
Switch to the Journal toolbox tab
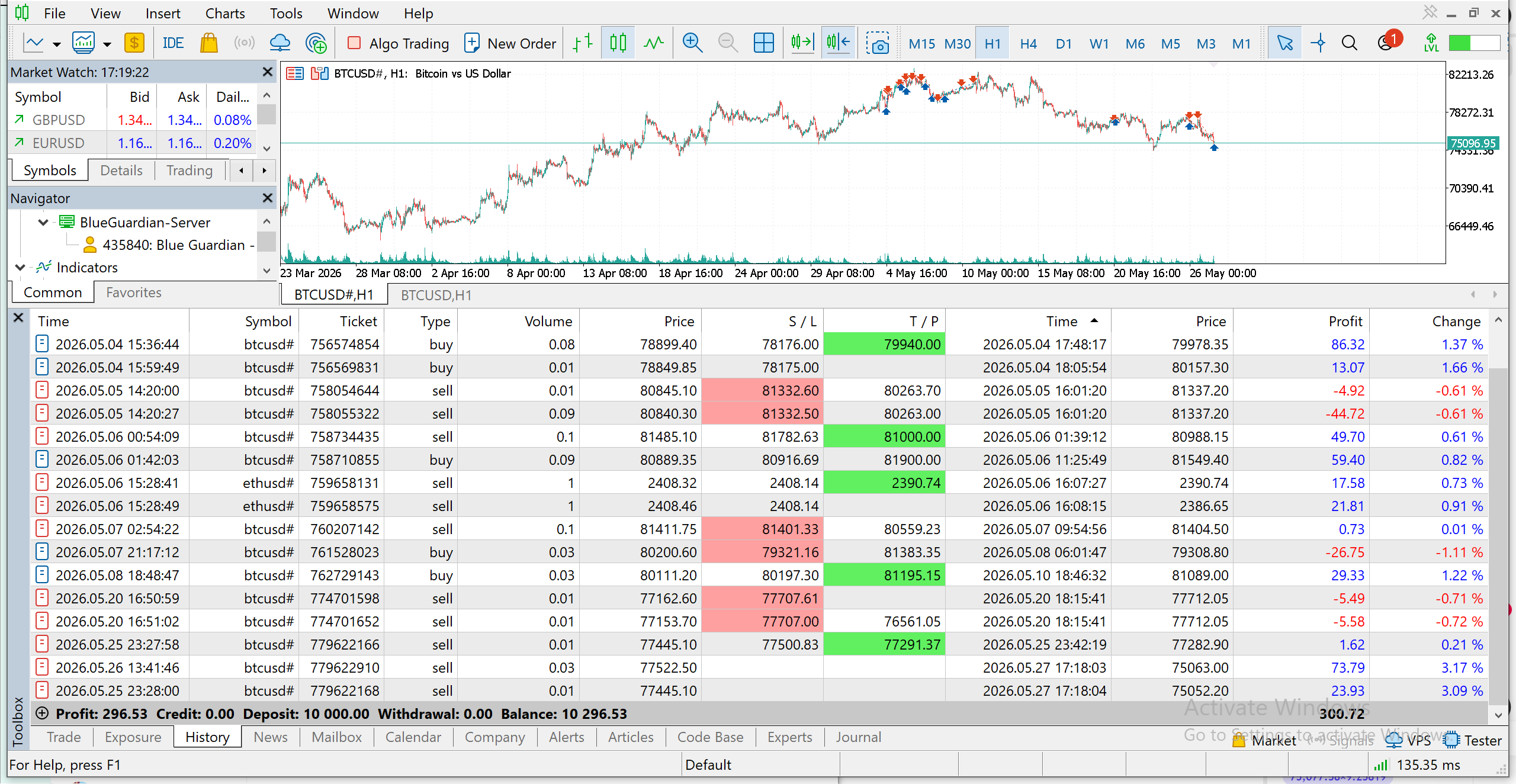click(858, 737)
